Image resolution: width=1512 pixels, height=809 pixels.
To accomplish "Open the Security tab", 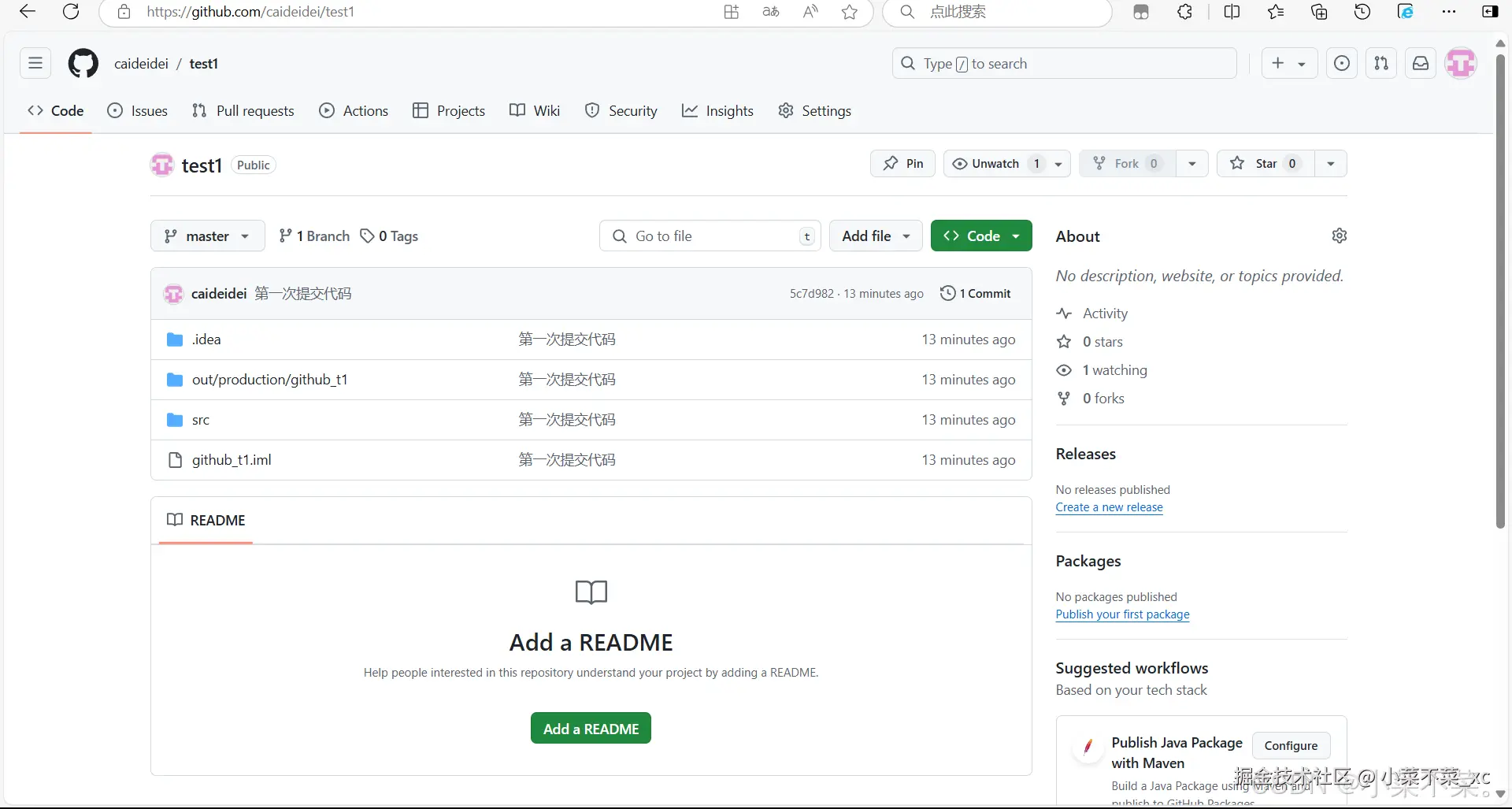I will point(621,111).
